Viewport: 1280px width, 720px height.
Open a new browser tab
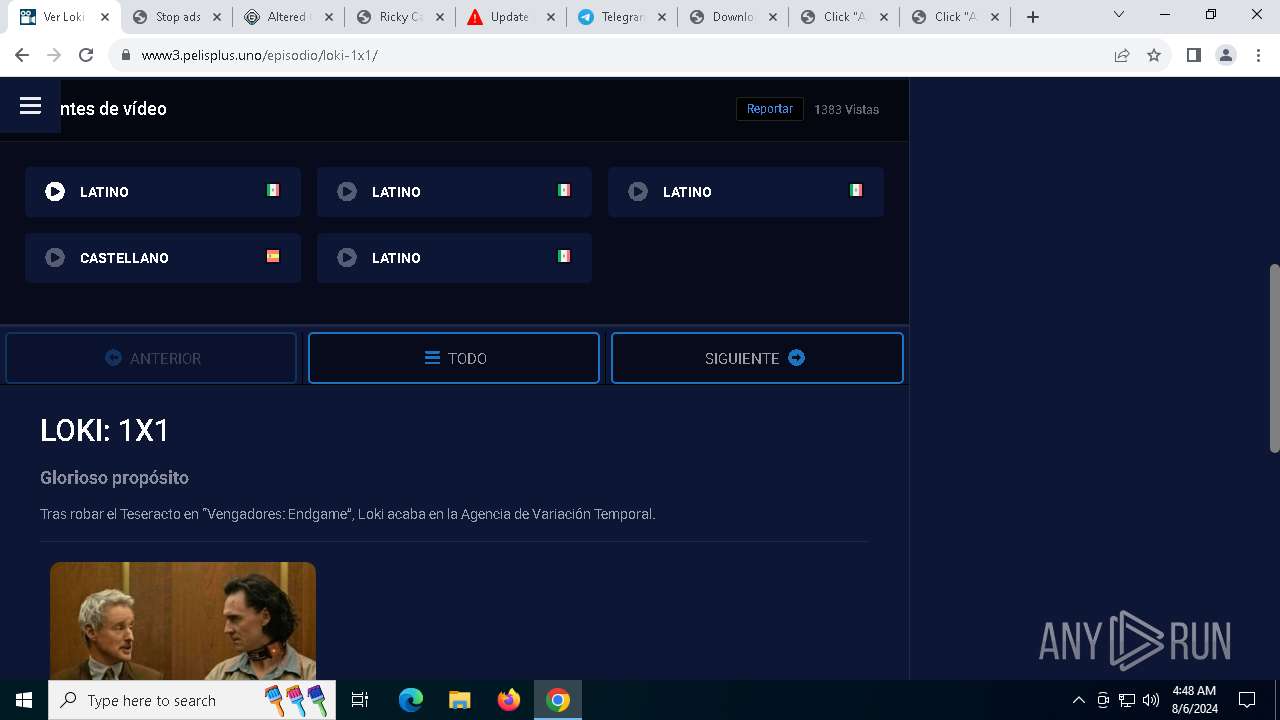click(1033, 17)
